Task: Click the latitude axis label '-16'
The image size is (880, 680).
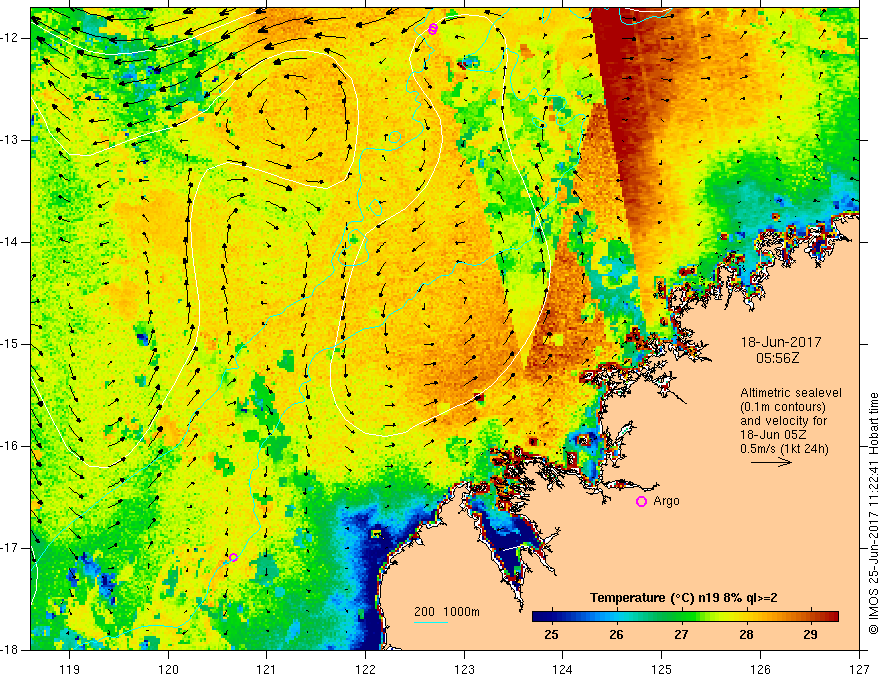Action: click(10, 446)
